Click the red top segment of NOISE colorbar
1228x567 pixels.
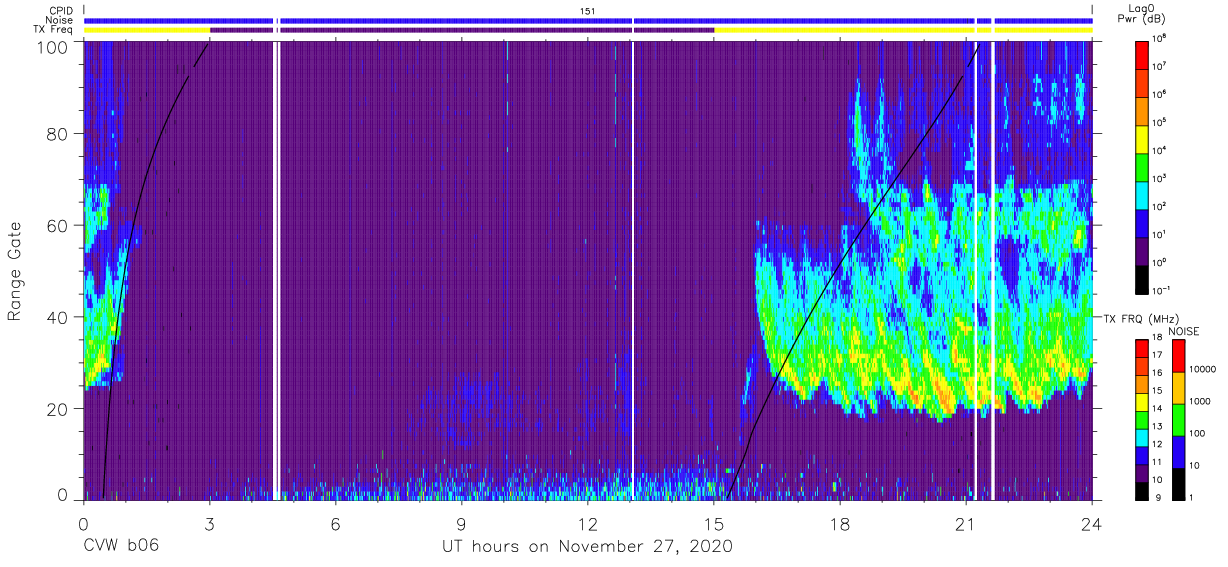click(x=1177, y=356)
